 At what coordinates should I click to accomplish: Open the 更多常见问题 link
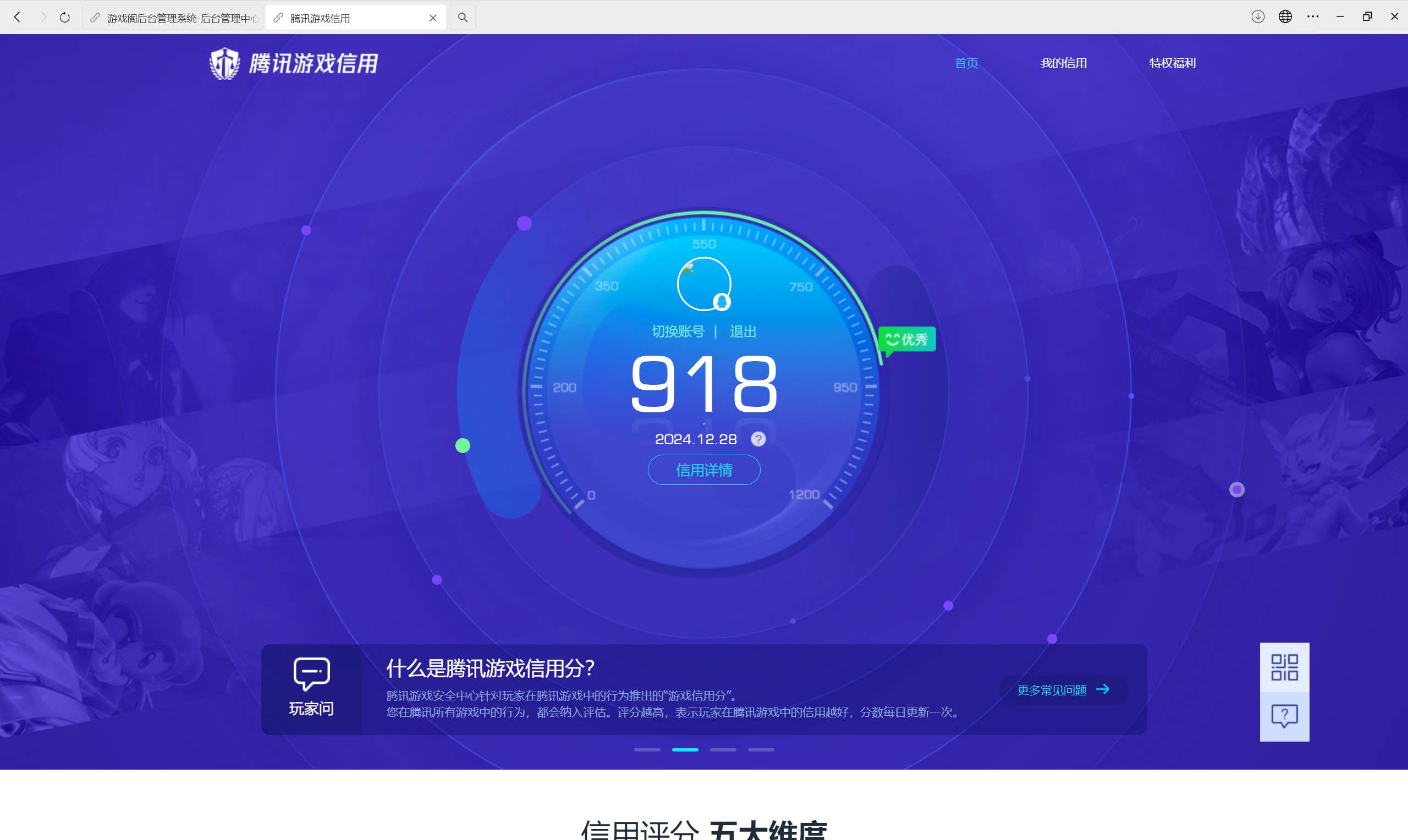(x=1052, y=689)
